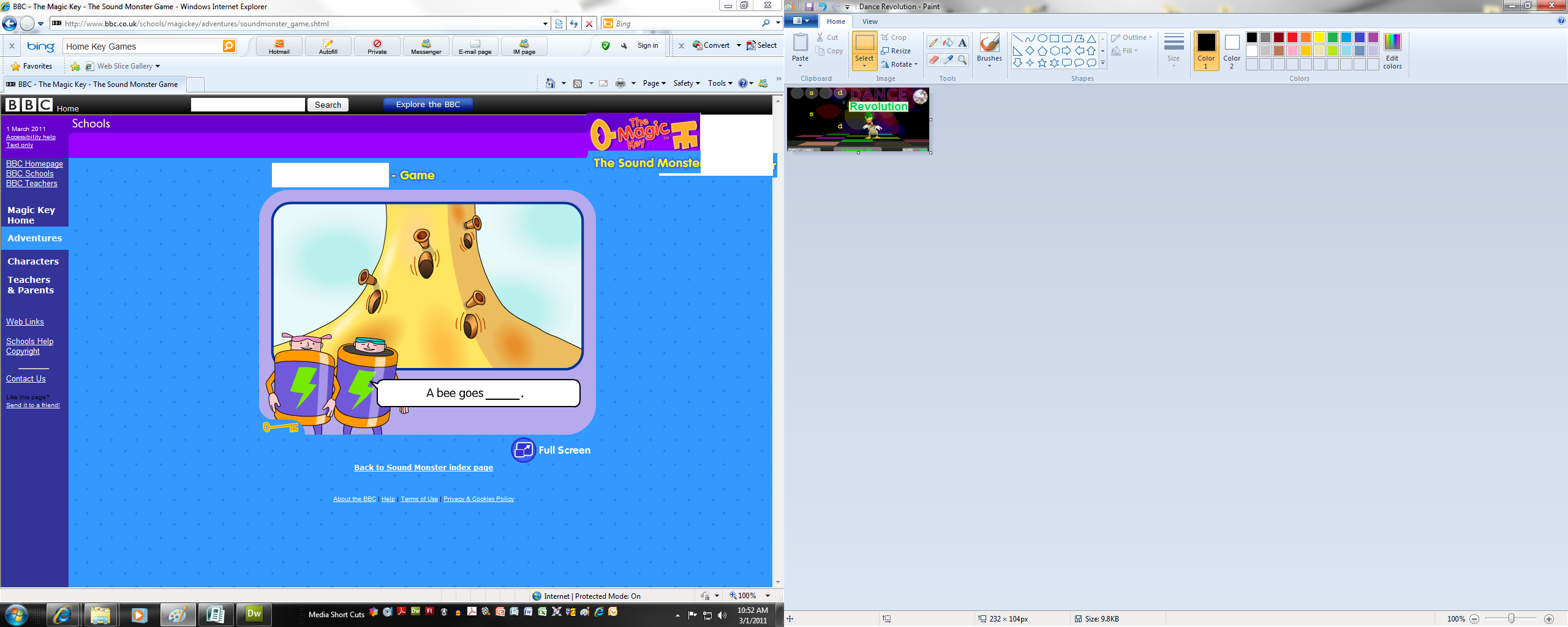This screenshot has height=627, width=1568.
Task: Open the empty new tab button
Action: [x=195, y=84]
